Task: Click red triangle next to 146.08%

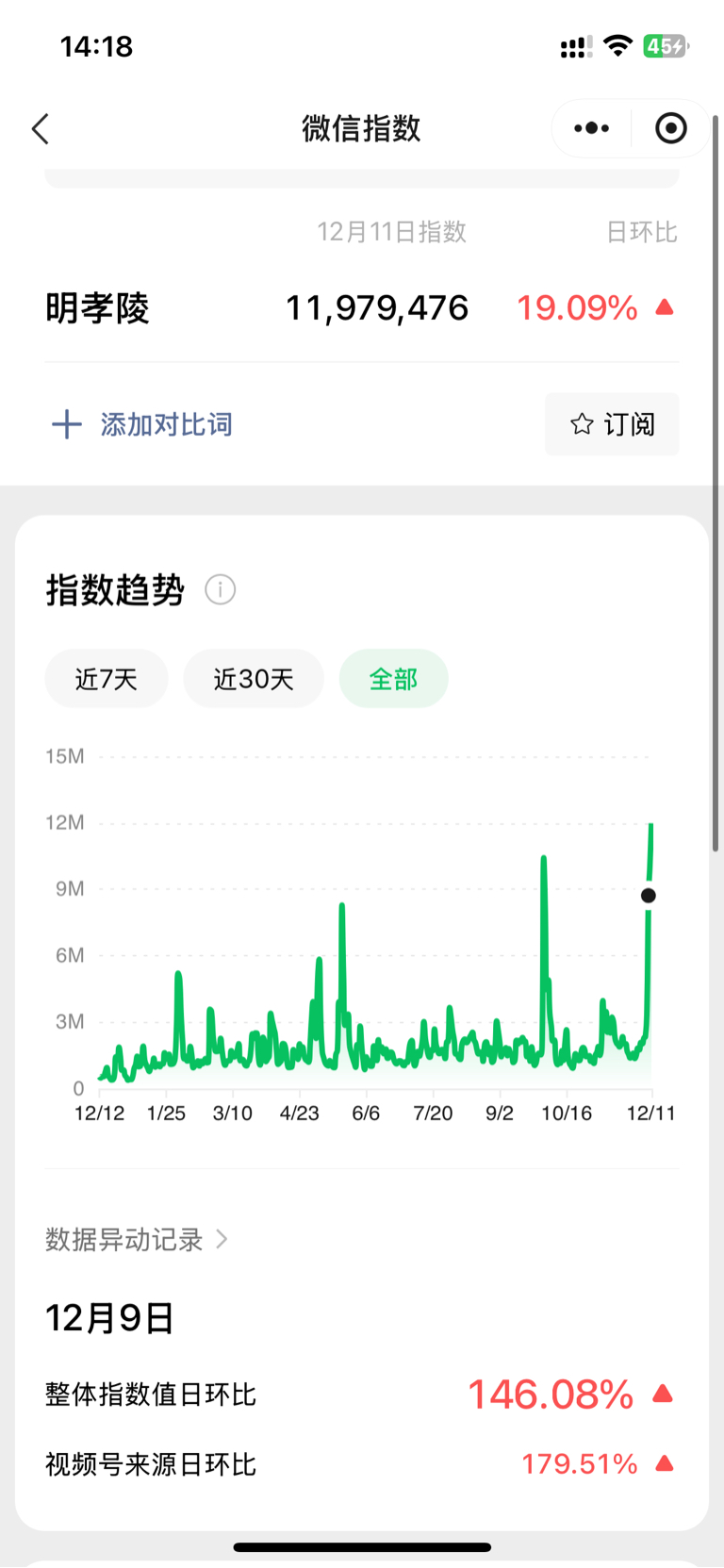Action: (663, 1394)
